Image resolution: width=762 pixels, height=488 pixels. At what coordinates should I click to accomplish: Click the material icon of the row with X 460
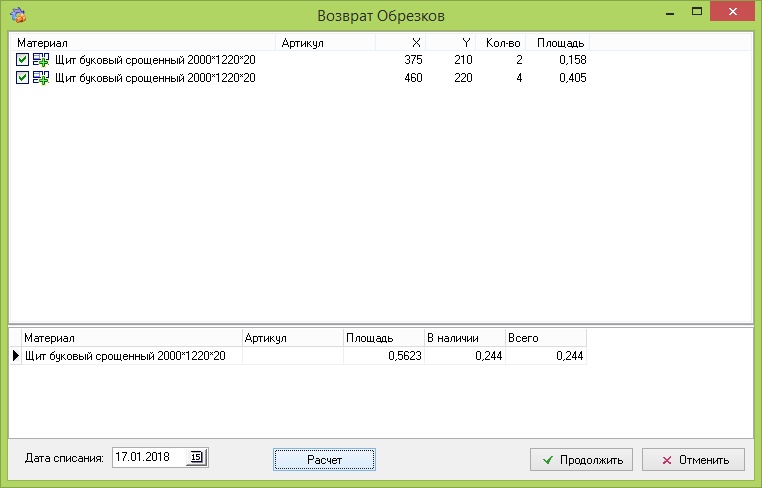pyautogui.click(x=41, y=78)
